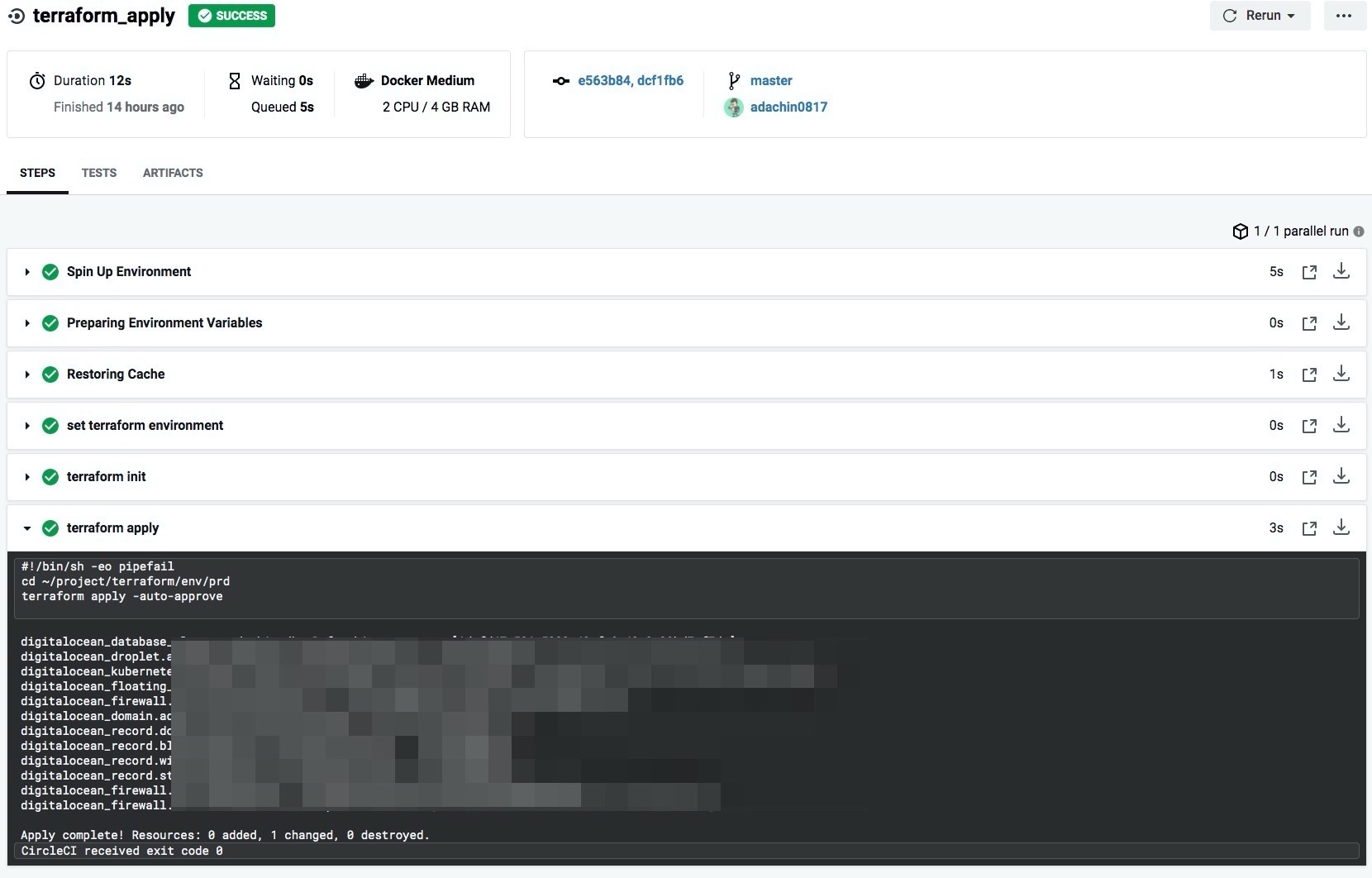Screen dimensions: 1372x878
Task: Expand the Preparing Environment Variables step
Action: [x=27, y=323]
